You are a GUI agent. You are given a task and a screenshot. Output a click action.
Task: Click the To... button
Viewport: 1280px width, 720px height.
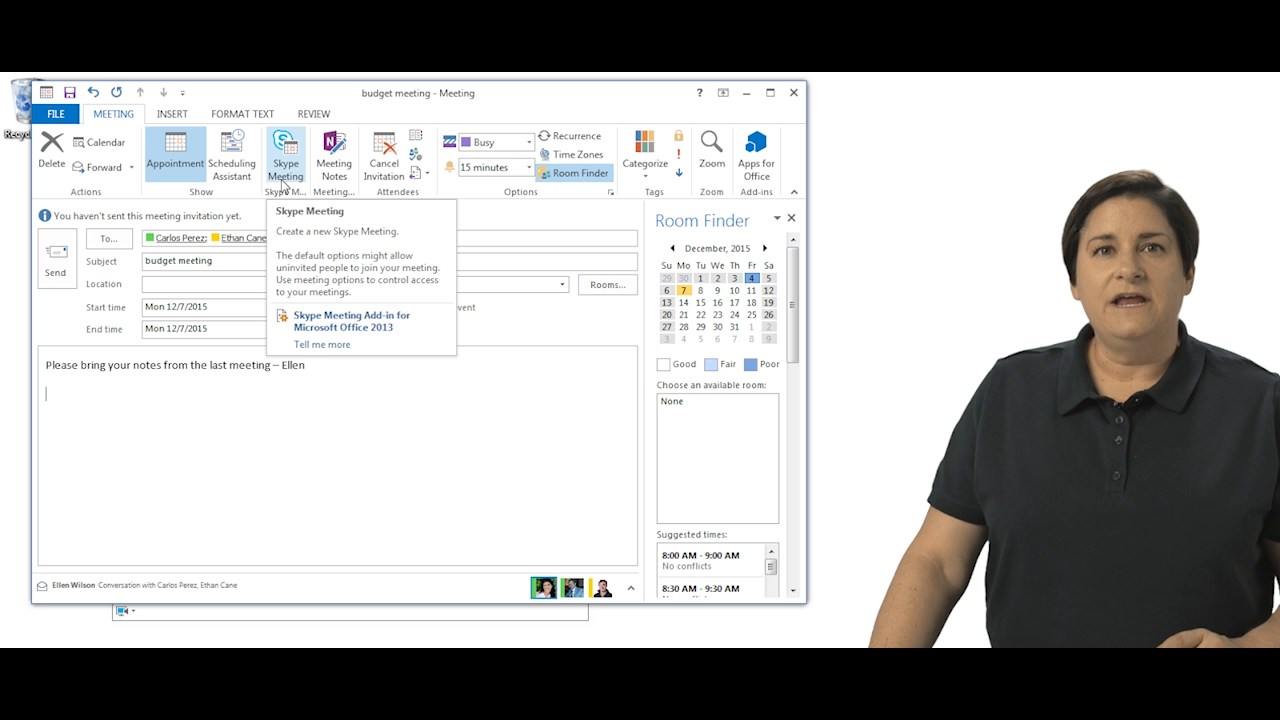[x=109, y=238]
